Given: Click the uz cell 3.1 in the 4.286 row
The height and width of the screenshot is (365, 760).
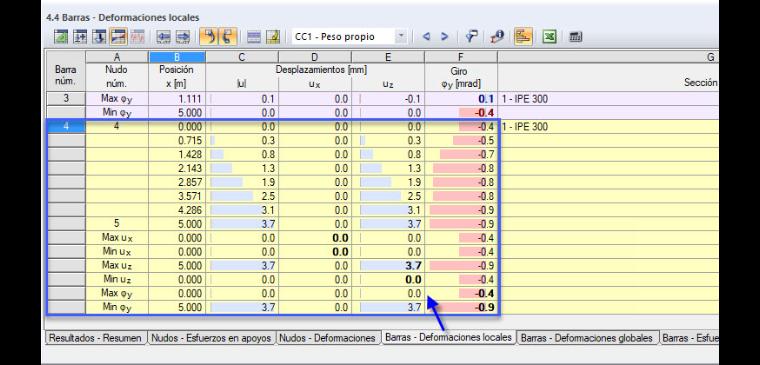Looking at the screenshot, I should click(x=388, y=210).
